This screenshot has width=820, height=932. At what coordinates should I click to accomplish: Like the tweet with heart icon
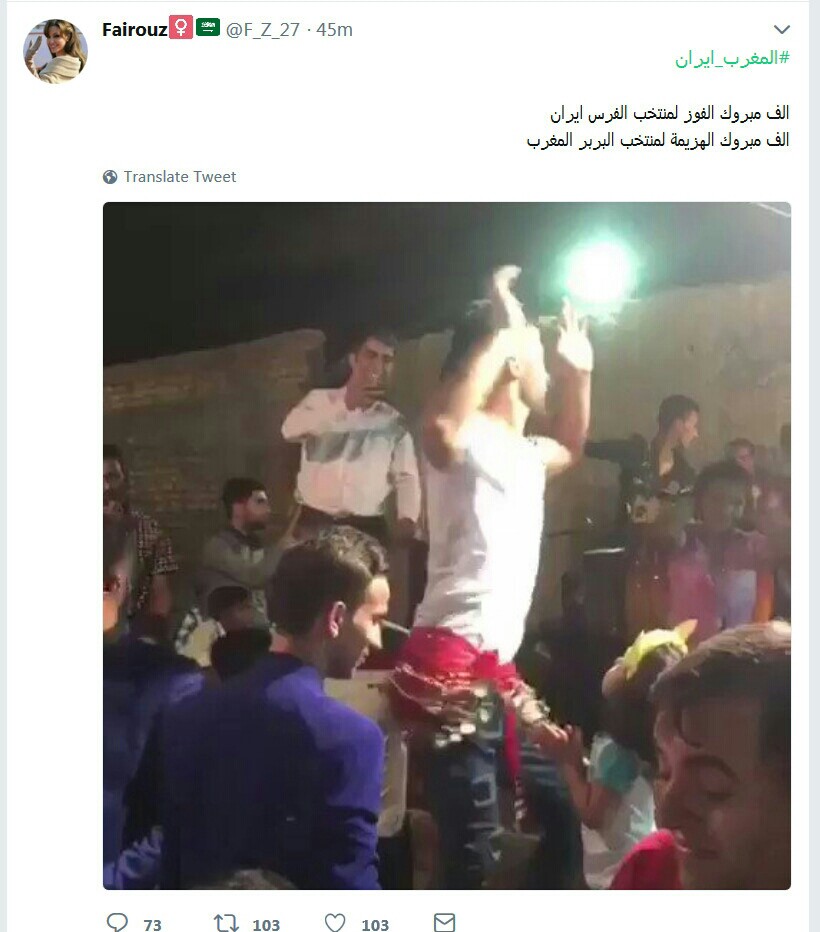[x=335, y=922]
